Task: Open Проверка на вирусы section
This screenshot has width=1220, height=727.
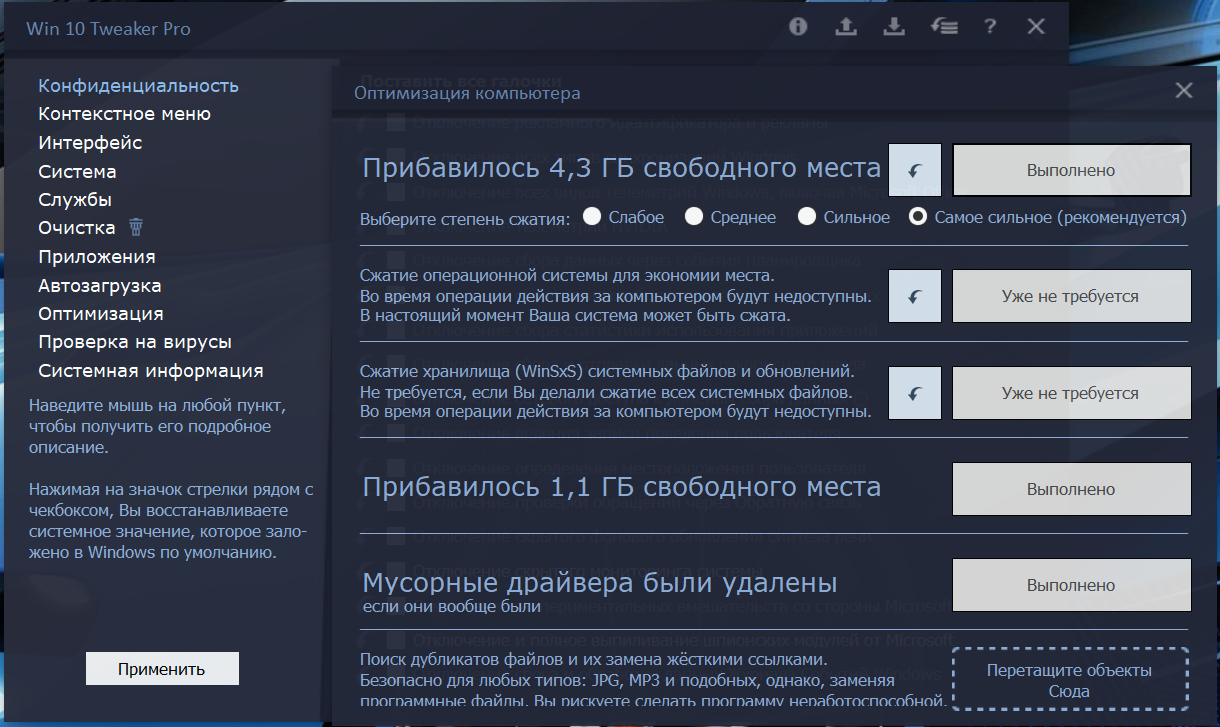Action: pyautogui.click(x=135, y=343)
